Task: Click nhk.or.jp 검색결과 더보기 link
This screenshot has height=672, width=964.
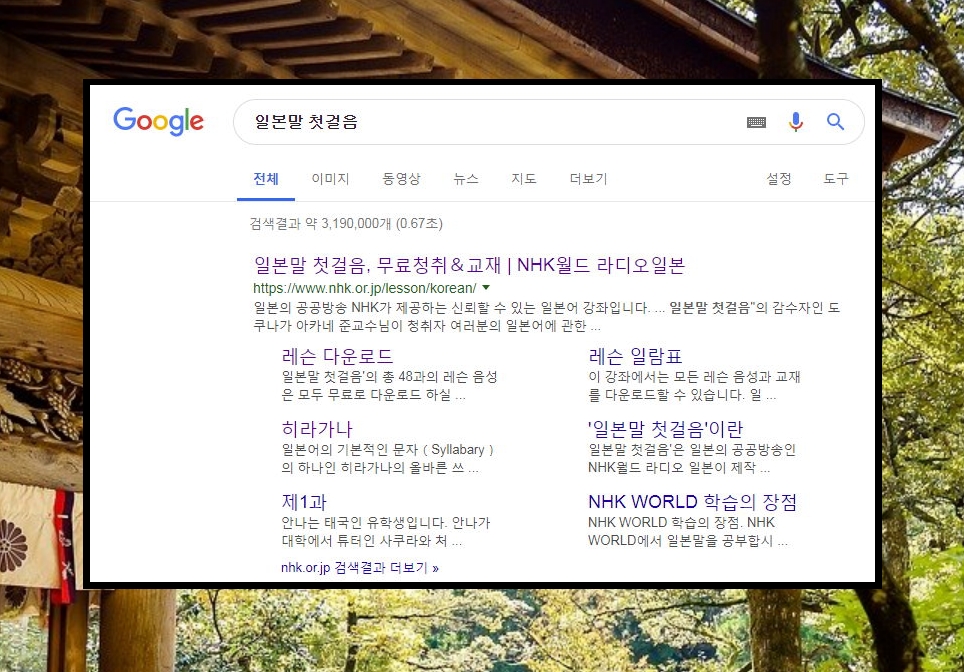Action: tap(360, 567)
